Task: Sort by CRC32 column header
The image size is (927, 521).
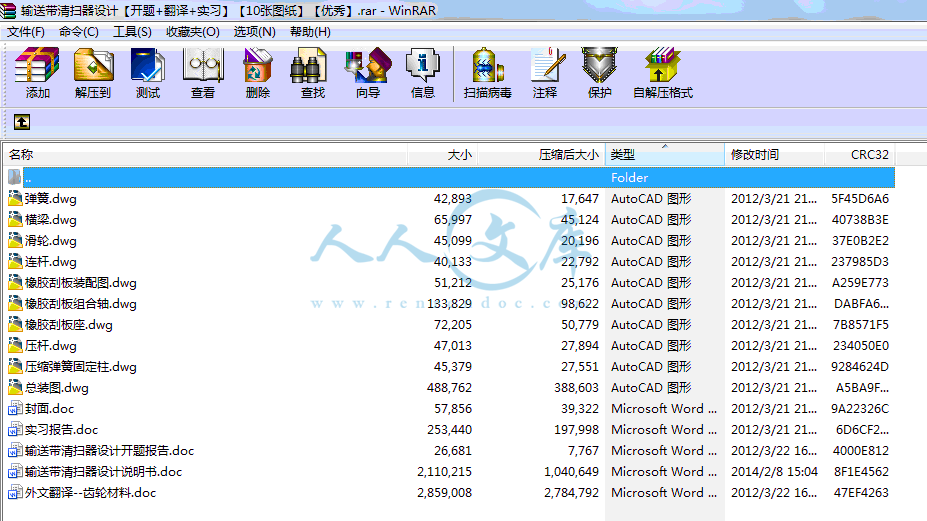Action: (x=860, y=155)
